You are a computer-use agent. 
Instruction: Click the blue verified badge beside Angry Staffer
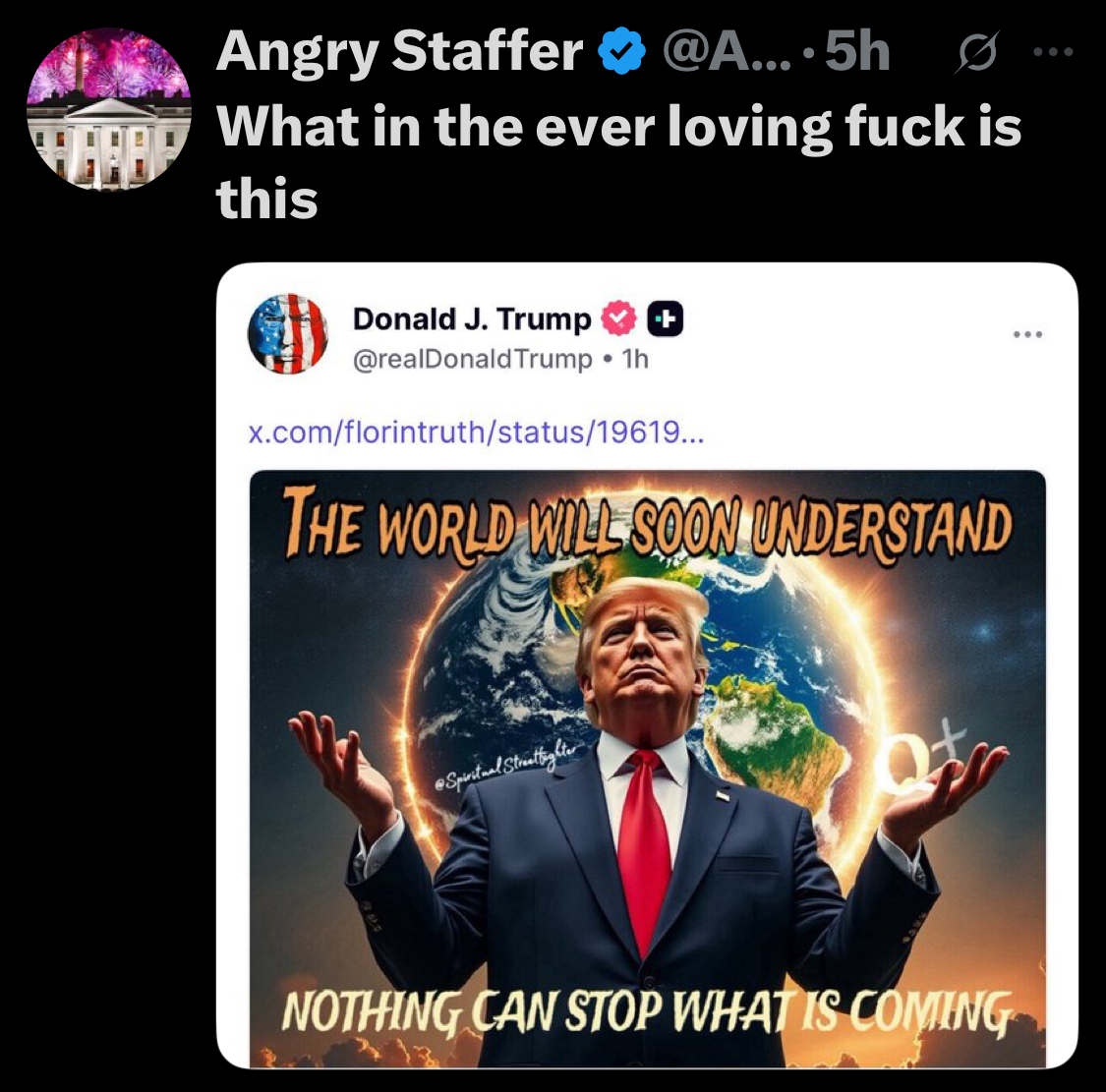pyautogui.click(x=621, y=51)
